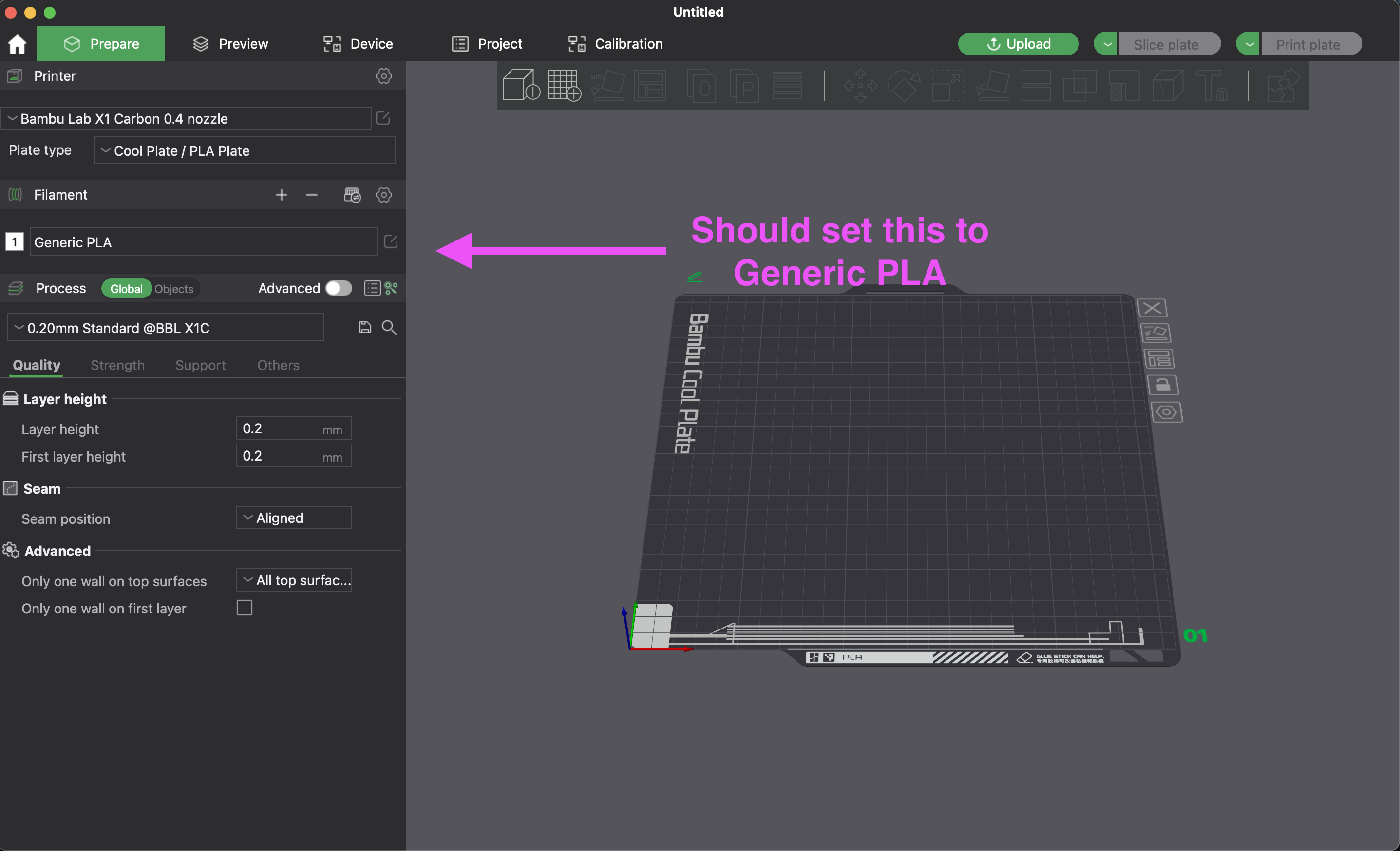This screenshot has height=851, width=1400.
Task: Open the Plate type dropdown
Action: pyautogui.click(x=245, y=150)
